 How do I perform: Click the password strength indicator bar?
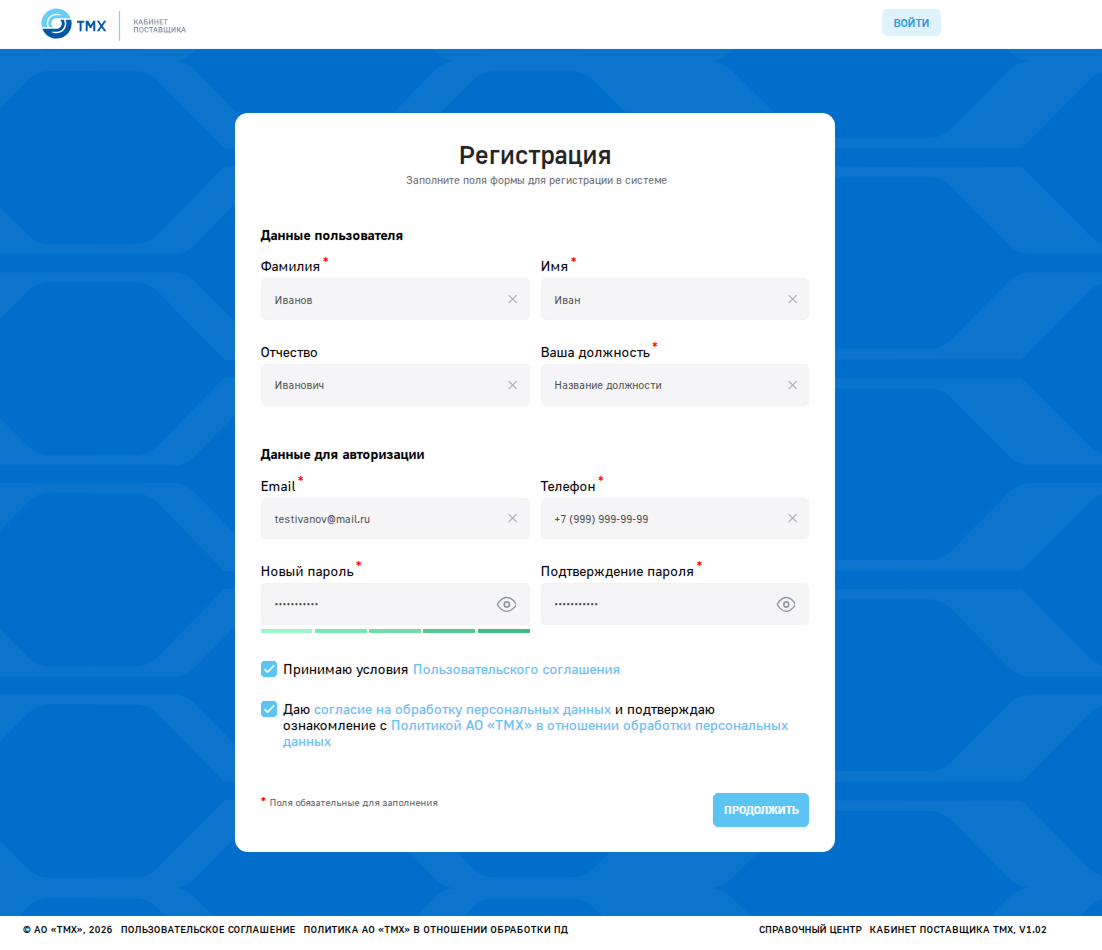pos(395,631)
